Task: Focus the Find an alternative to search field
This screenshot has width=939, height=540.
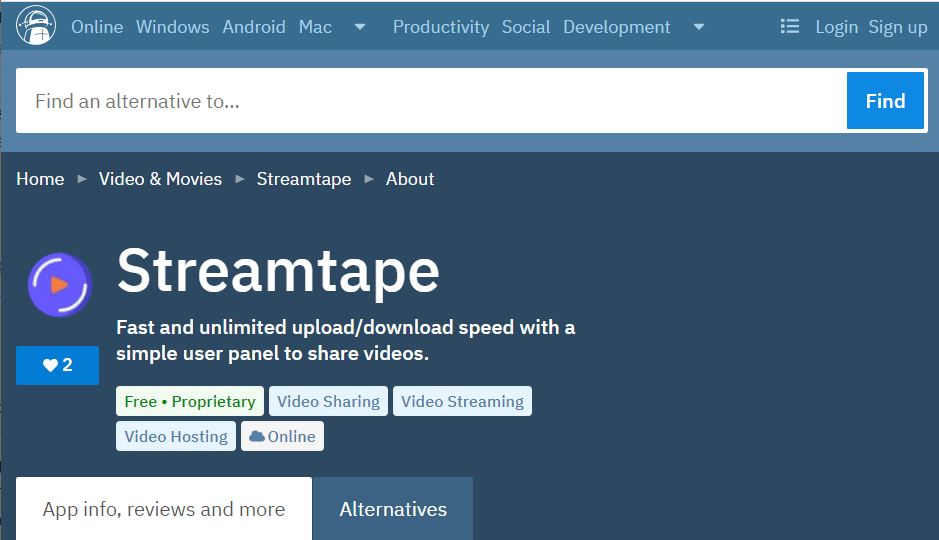Action: pos(431,101)
